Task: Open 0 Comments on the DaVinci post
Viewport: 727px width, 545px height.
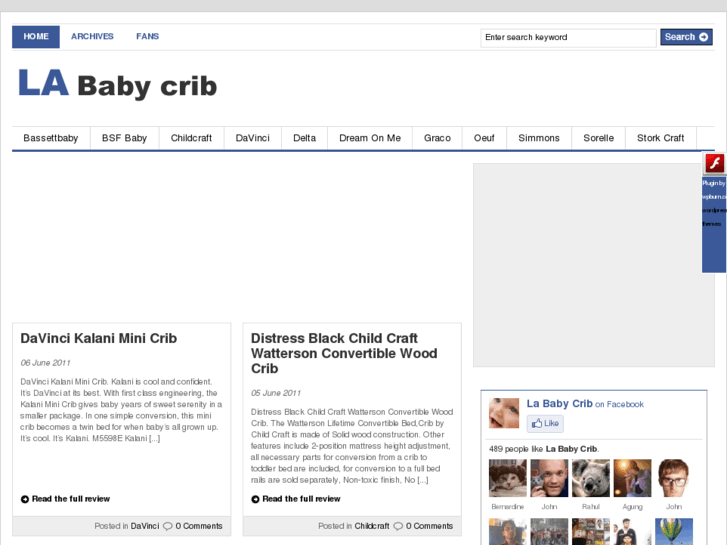Action: 199,526
